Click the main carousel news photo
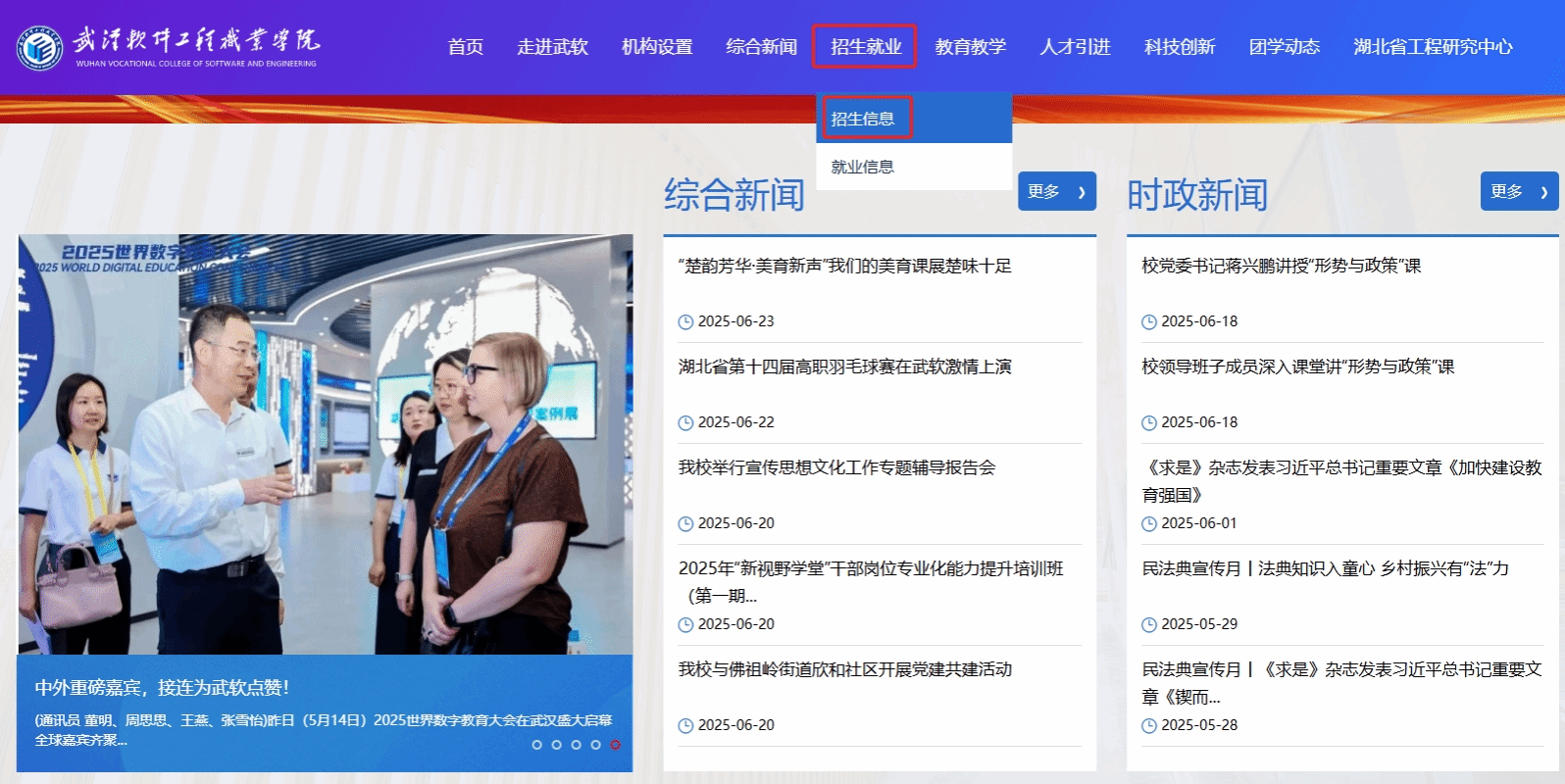Screen dimensions: 1565x784 (325, 443)
